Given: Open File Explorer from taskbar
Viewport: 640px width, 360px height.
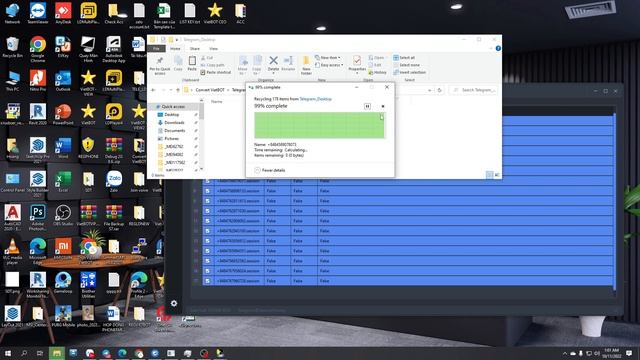Looking at the screenshot, I should (57, 353).
